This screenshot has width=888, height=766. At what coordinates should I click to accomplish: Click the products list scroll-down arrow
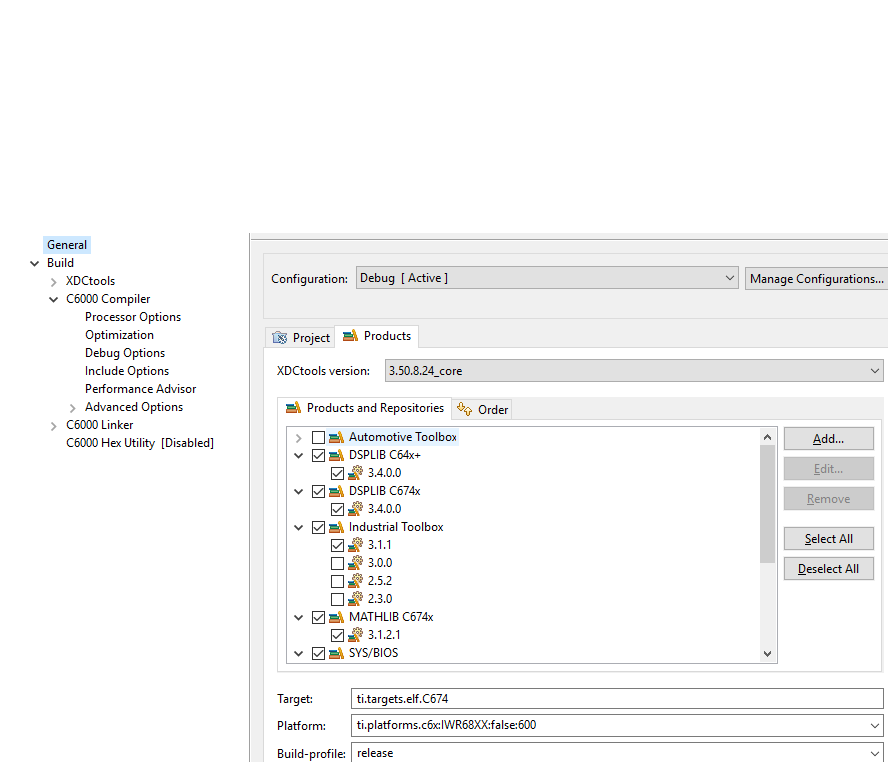pyautogui.click(x=767, y=653)
